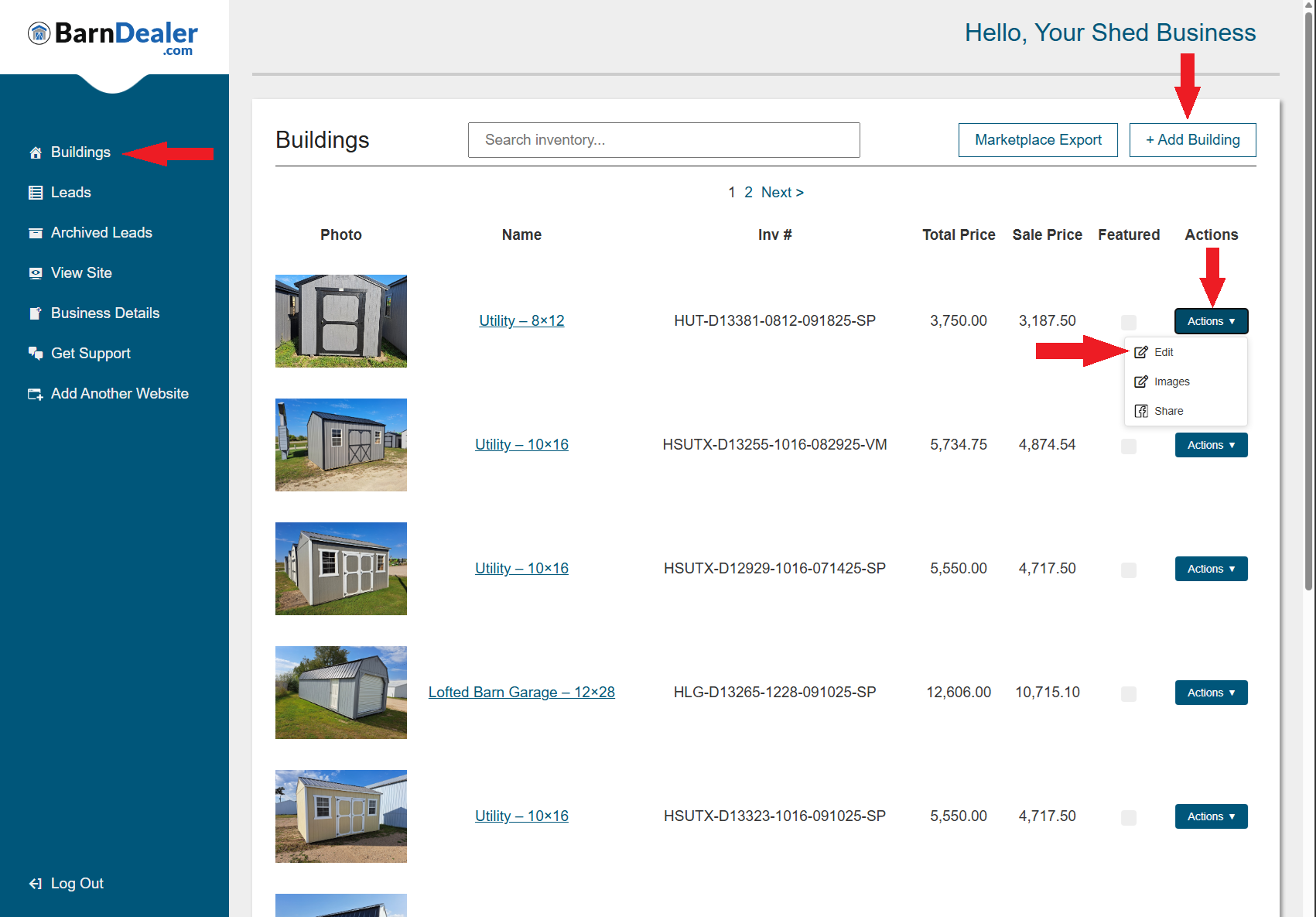Click the Next > pagination link
Viewport: 1316px width, 917px height.
click(x=782, y=193)
